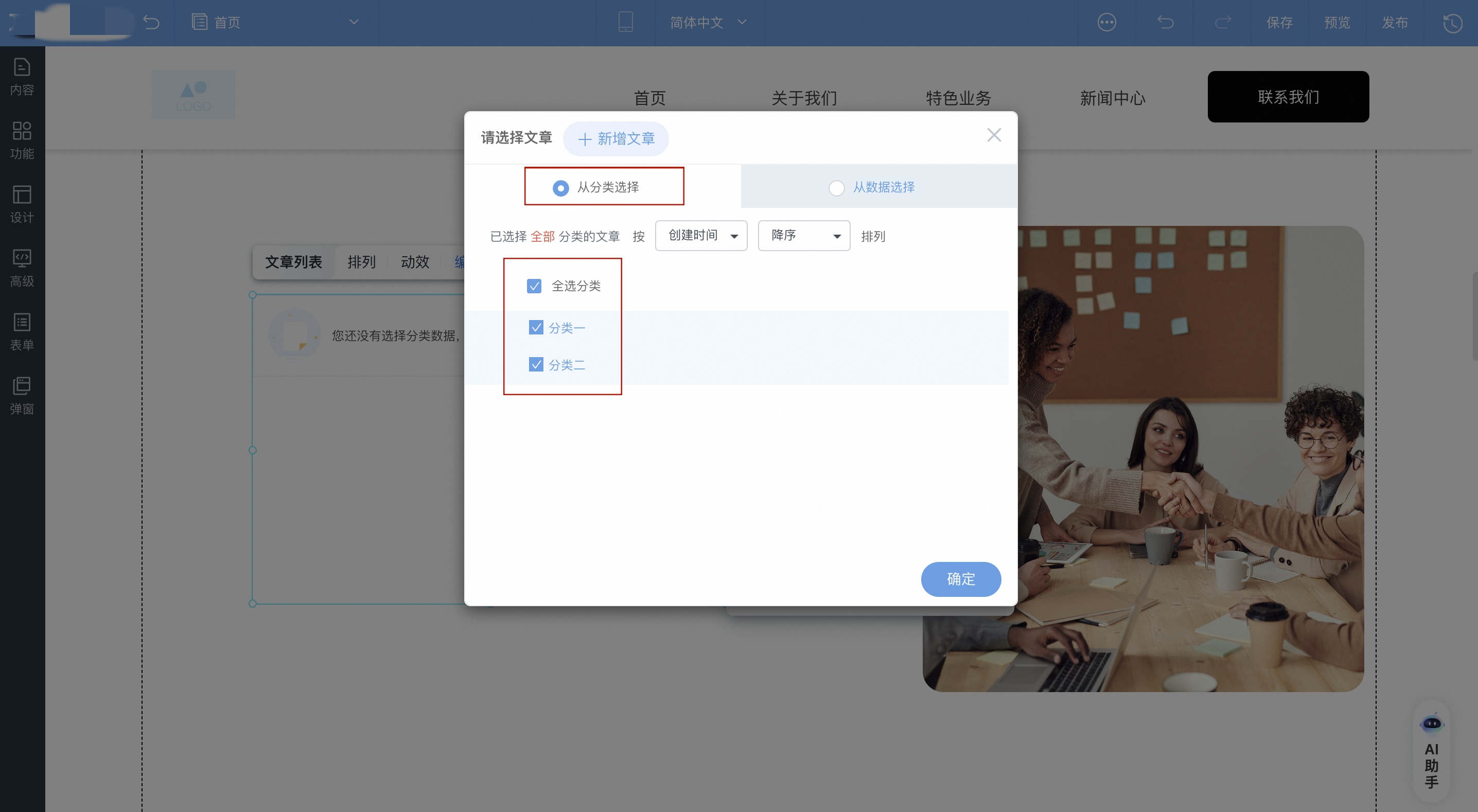Click the more options ellipsis icon
1478x812 pixels.
tap(1106, 22)
